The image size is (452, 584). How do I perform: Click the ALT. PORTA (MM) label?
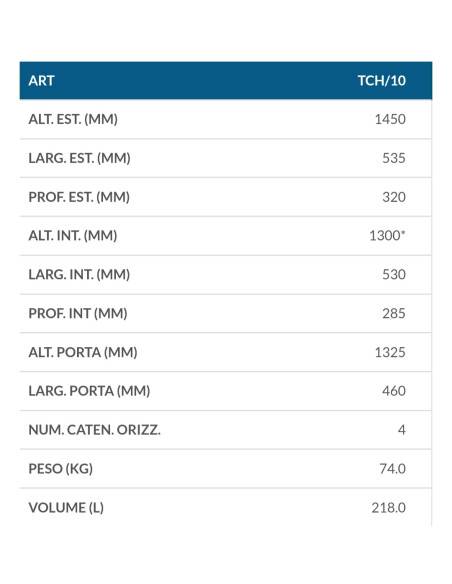(x=83, y=352)
